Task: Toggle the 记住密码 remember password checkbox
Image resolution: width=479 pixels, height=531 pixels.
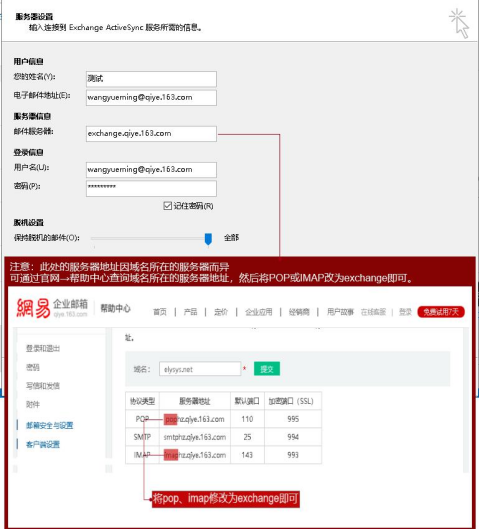Action: click(167, 206)
